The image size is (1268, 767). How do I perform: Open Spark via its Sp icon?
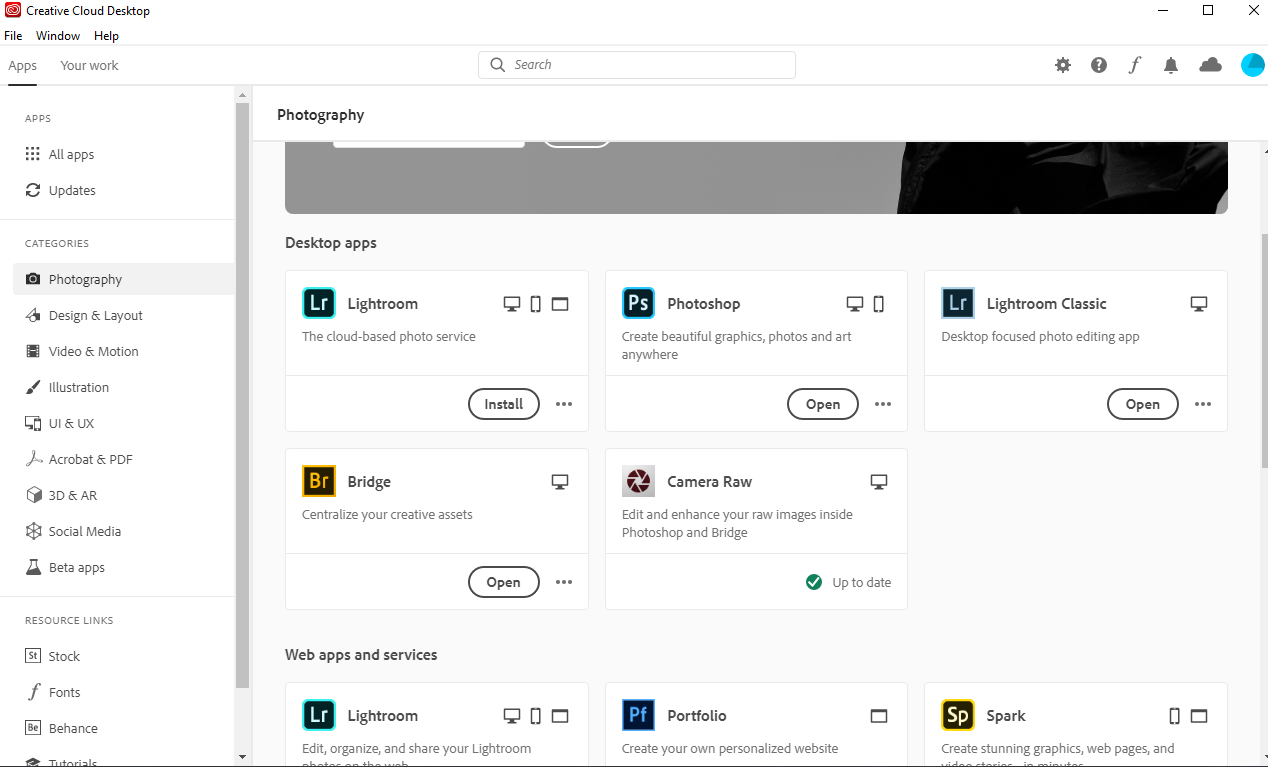[957, 715]
